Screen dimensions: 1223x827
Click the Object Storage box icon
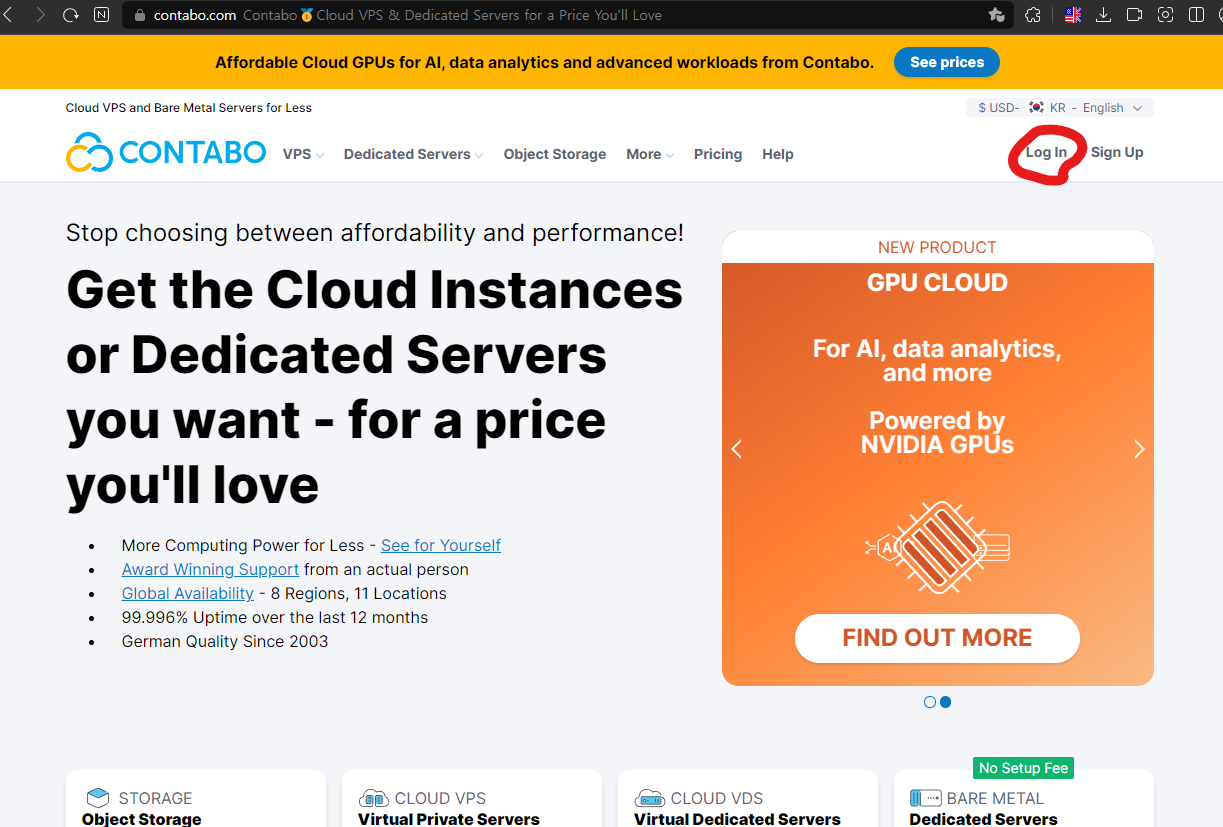coord(98,798)
